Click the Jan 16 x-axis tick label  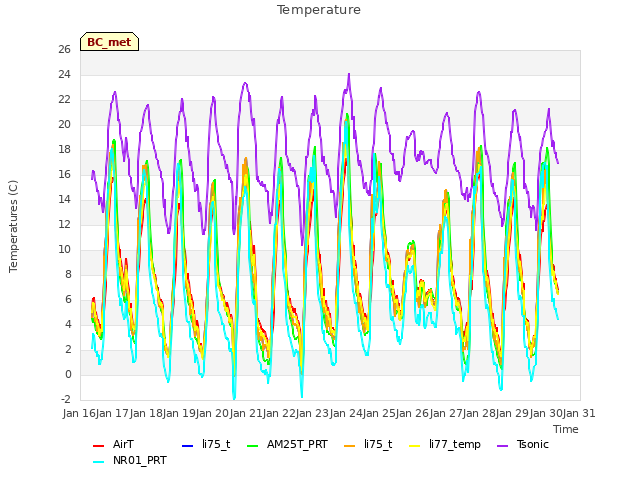[x=79, y=413]
